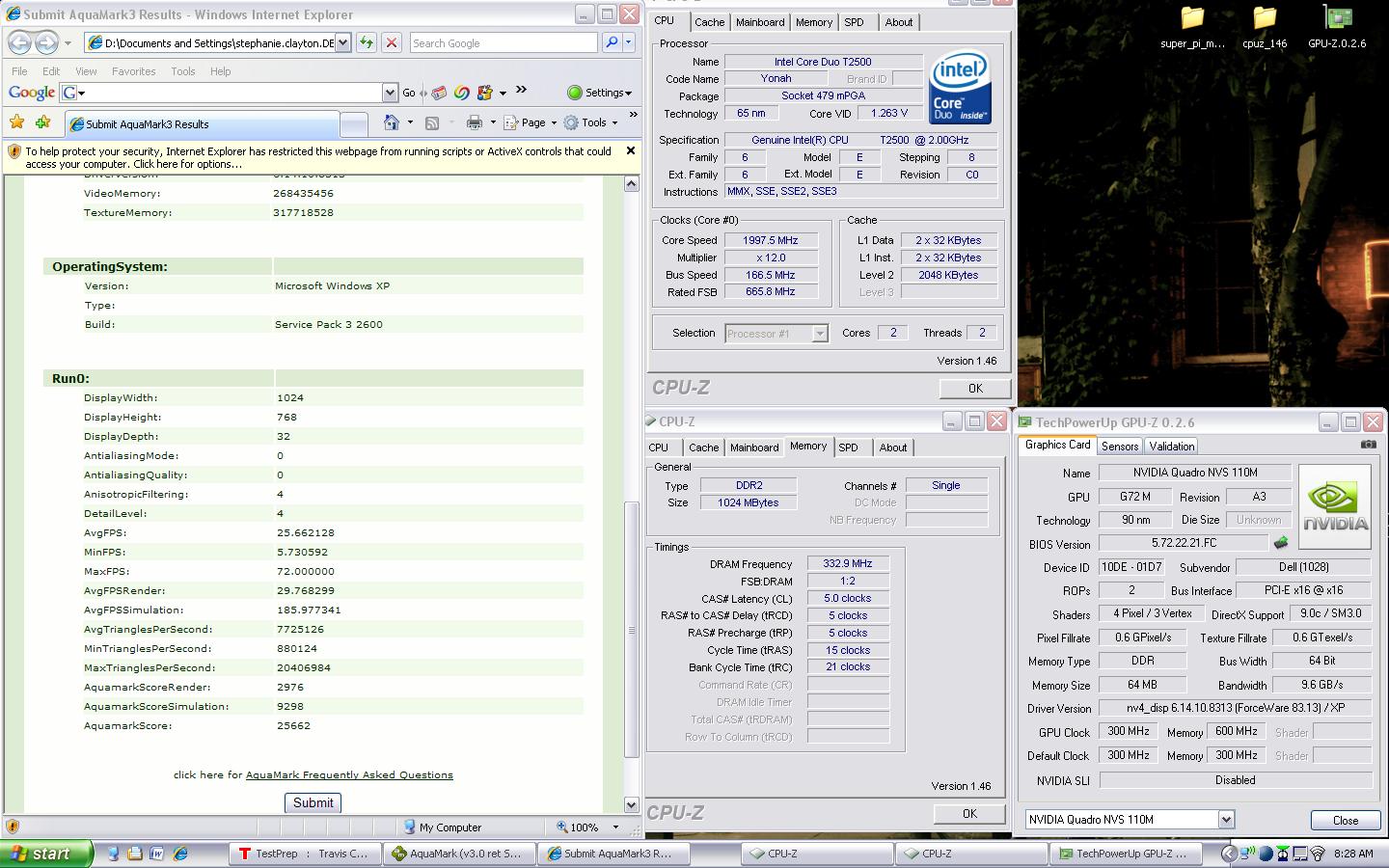The height and width of the screenshot is (868, 1389).
Task: Click the IE status bar security shield
Action: click(x=13, y=827)
